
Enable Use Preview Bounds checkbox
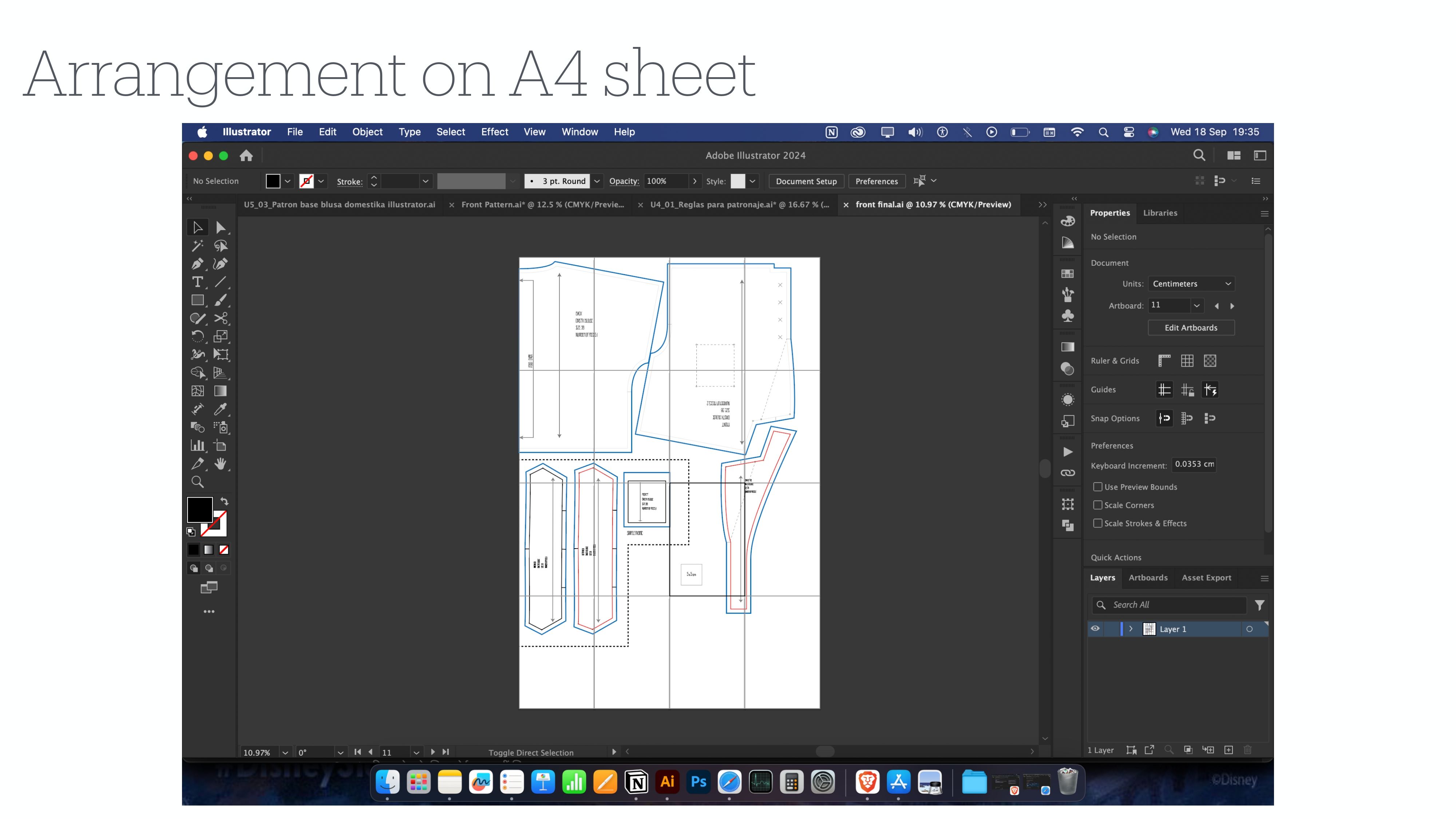click(x=1098, y=487)
